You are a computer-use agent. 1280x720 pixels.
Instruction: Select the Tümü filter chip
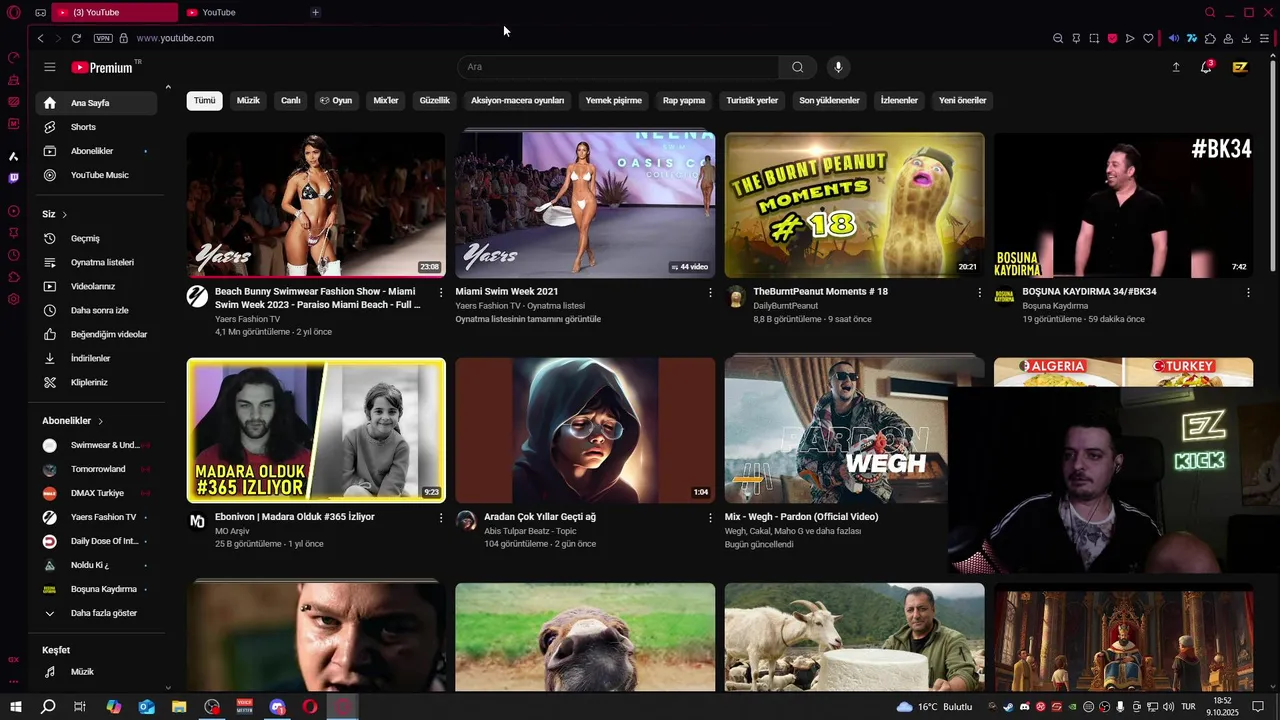204,100
